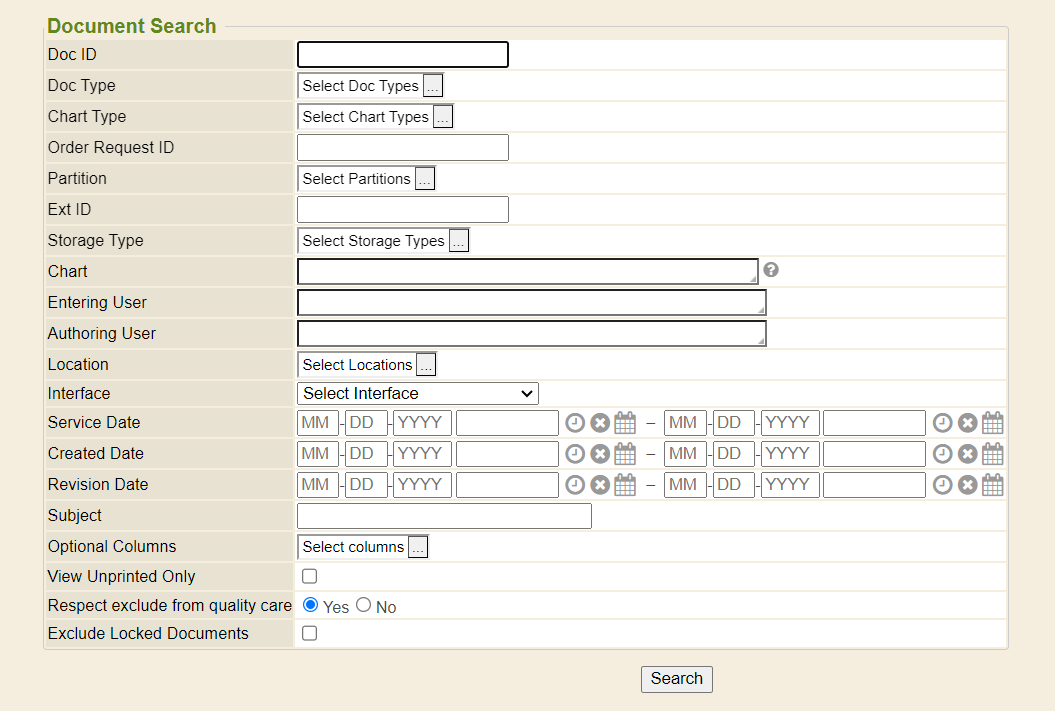Clear the Created Date start value
Viewport: 1055px width, 711px height.
point(600,454)
